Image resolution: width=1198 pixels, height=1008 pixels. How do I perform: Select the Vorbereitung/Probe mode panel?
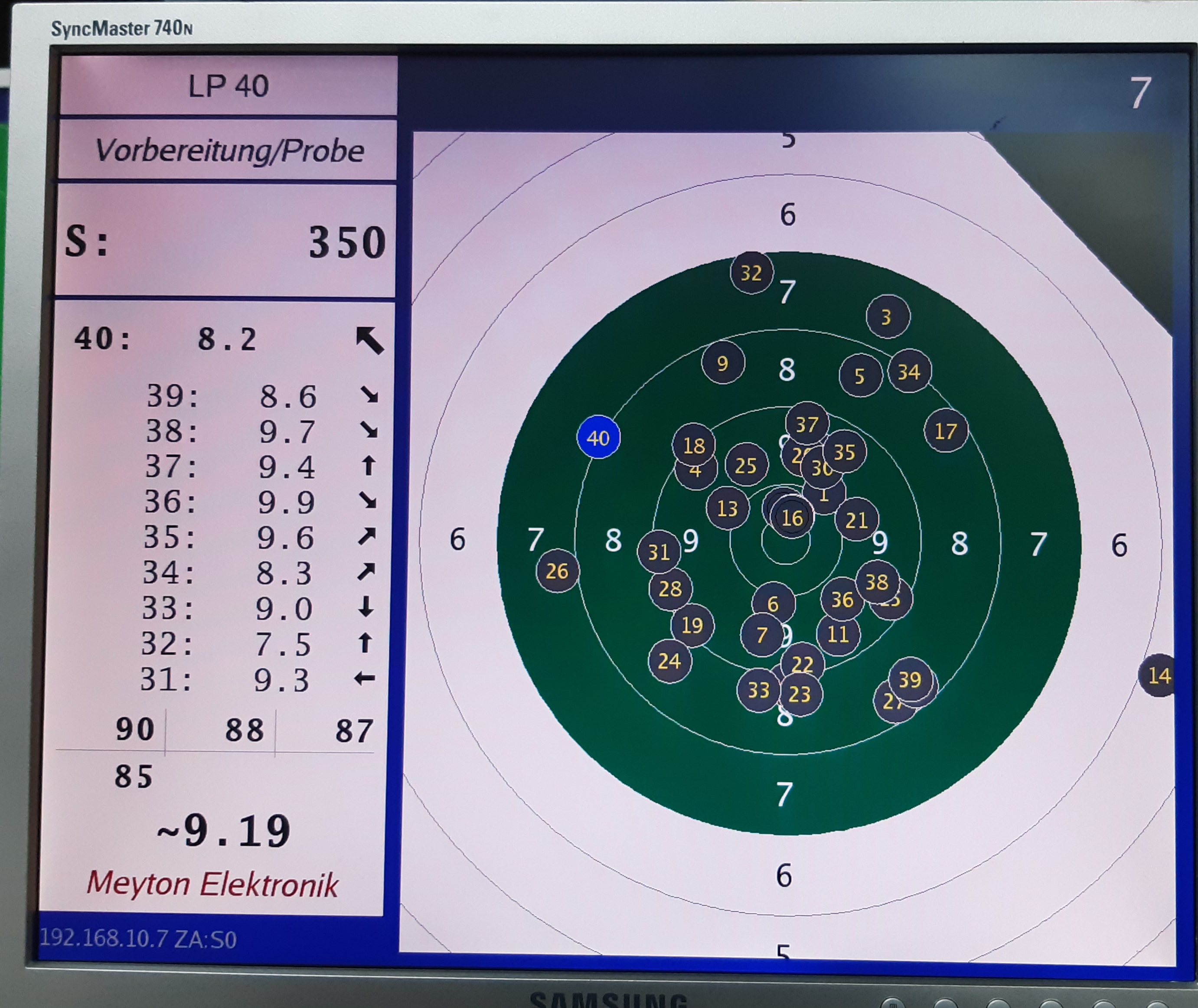point(229,151)
